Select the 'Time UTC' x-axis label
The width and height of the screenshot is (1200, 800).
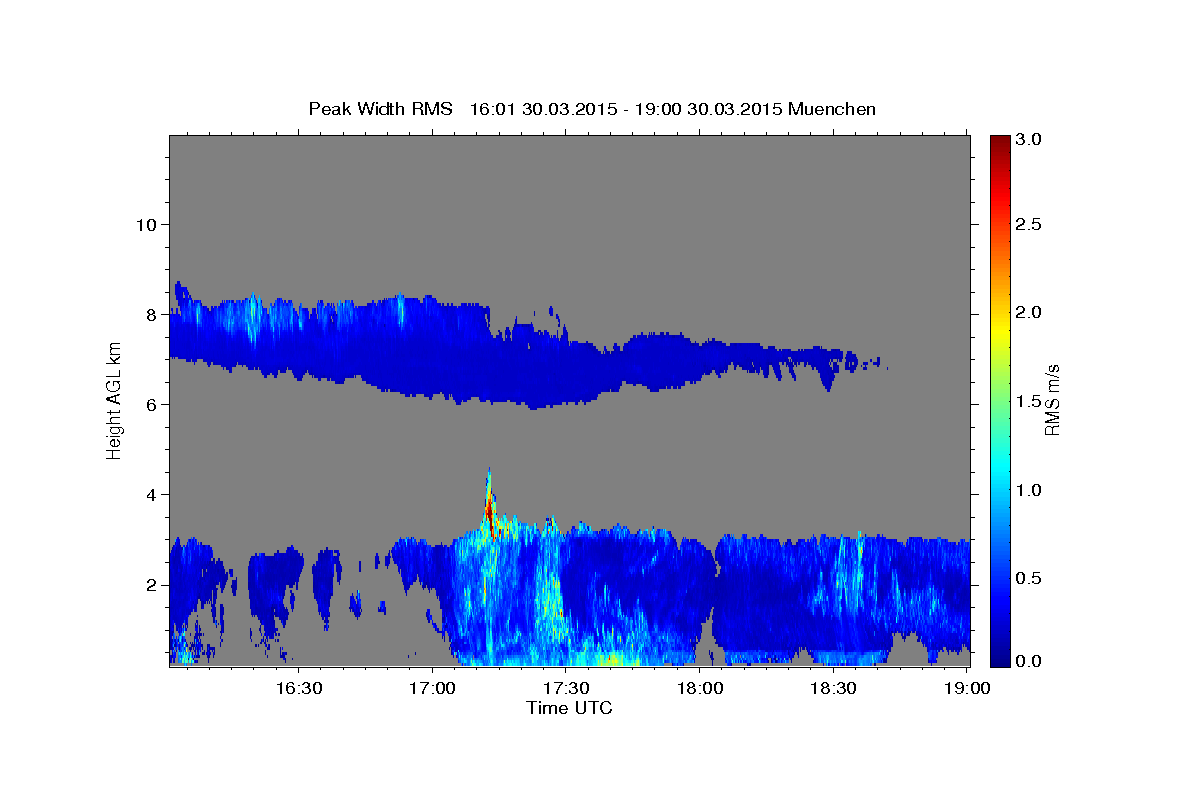click(x=569, y=708)
